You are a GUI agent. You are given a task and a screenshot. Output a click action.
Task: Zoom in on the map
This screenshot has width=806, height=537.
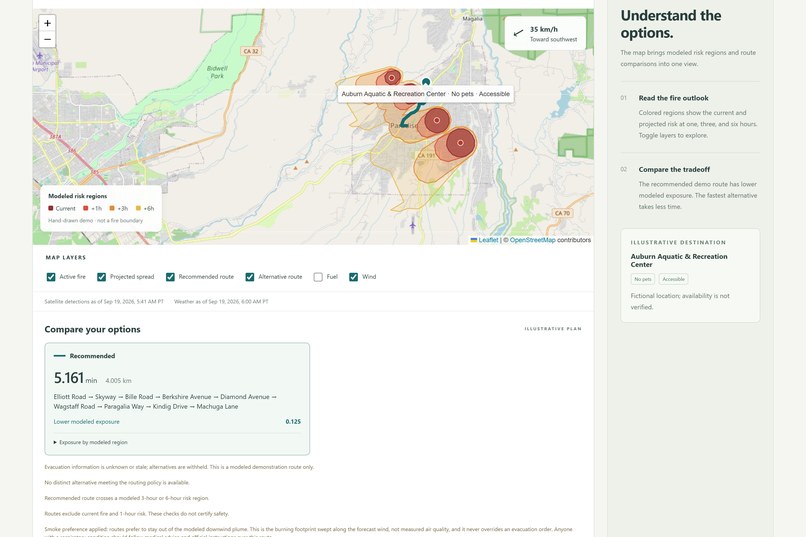[x=47, y=23]
